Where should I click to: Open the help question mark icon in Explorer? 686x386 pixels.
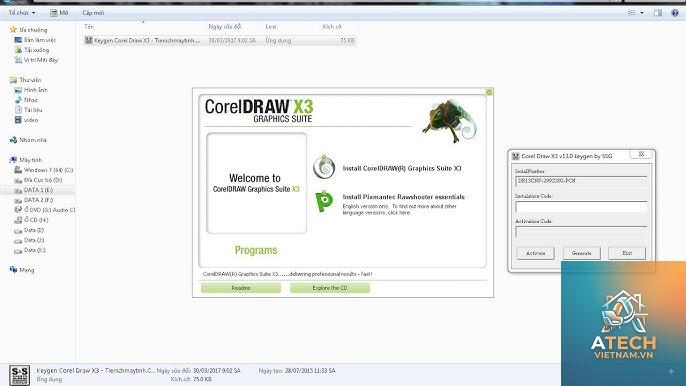(x=675, y=13)
